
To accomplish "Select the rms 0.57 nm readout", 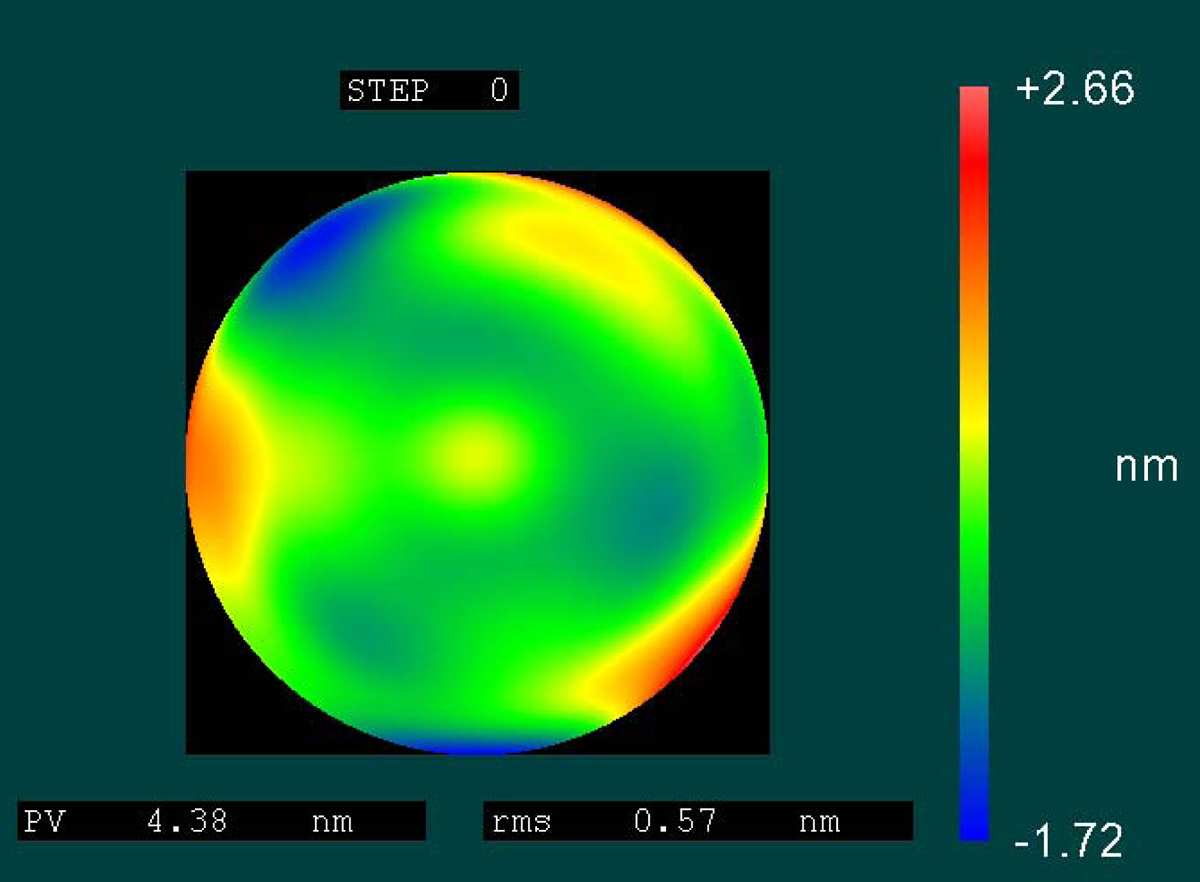I will pos(697,821).
